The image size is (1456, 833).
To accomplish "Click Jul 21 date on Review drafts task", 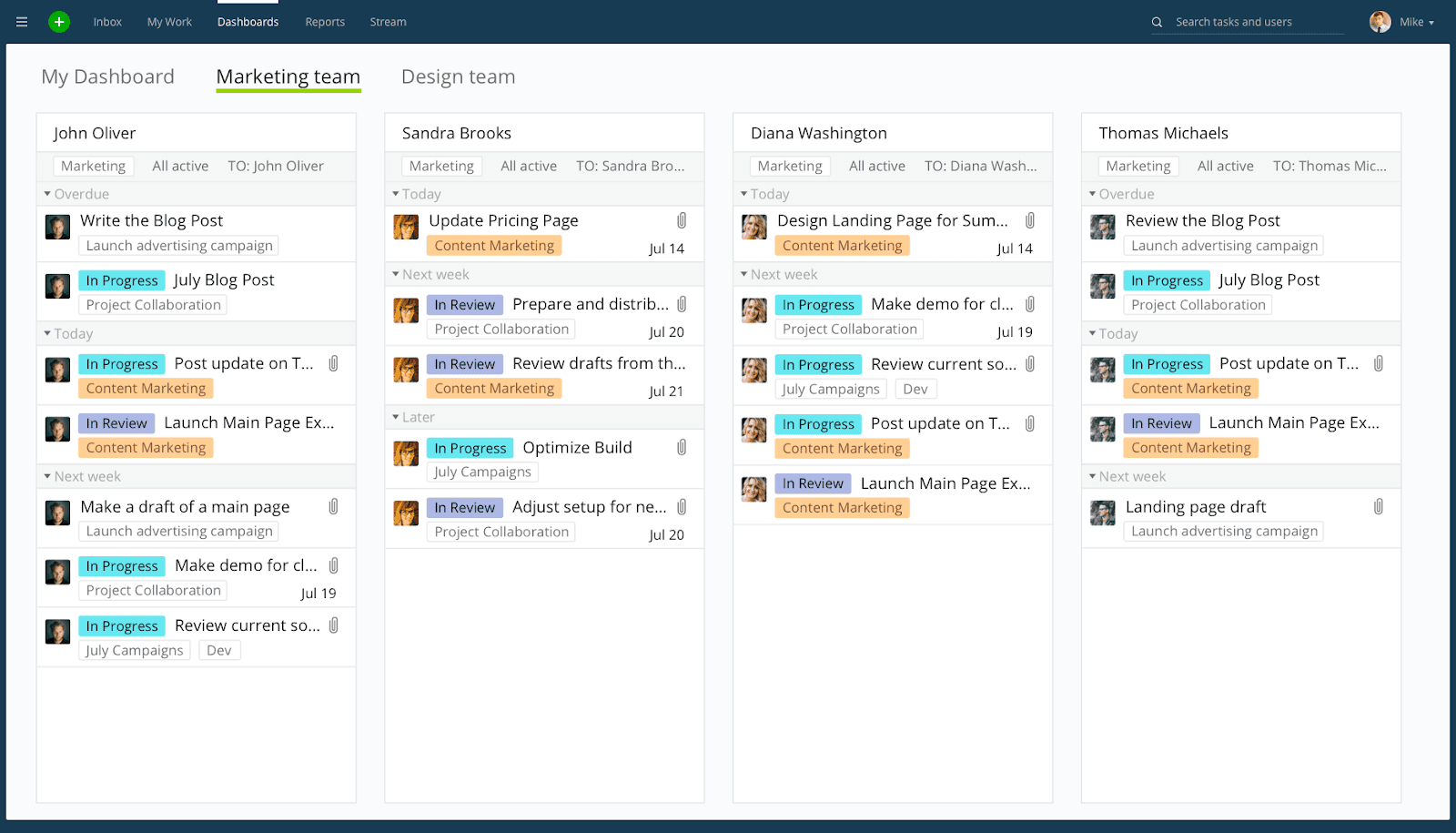I will 666,391.
